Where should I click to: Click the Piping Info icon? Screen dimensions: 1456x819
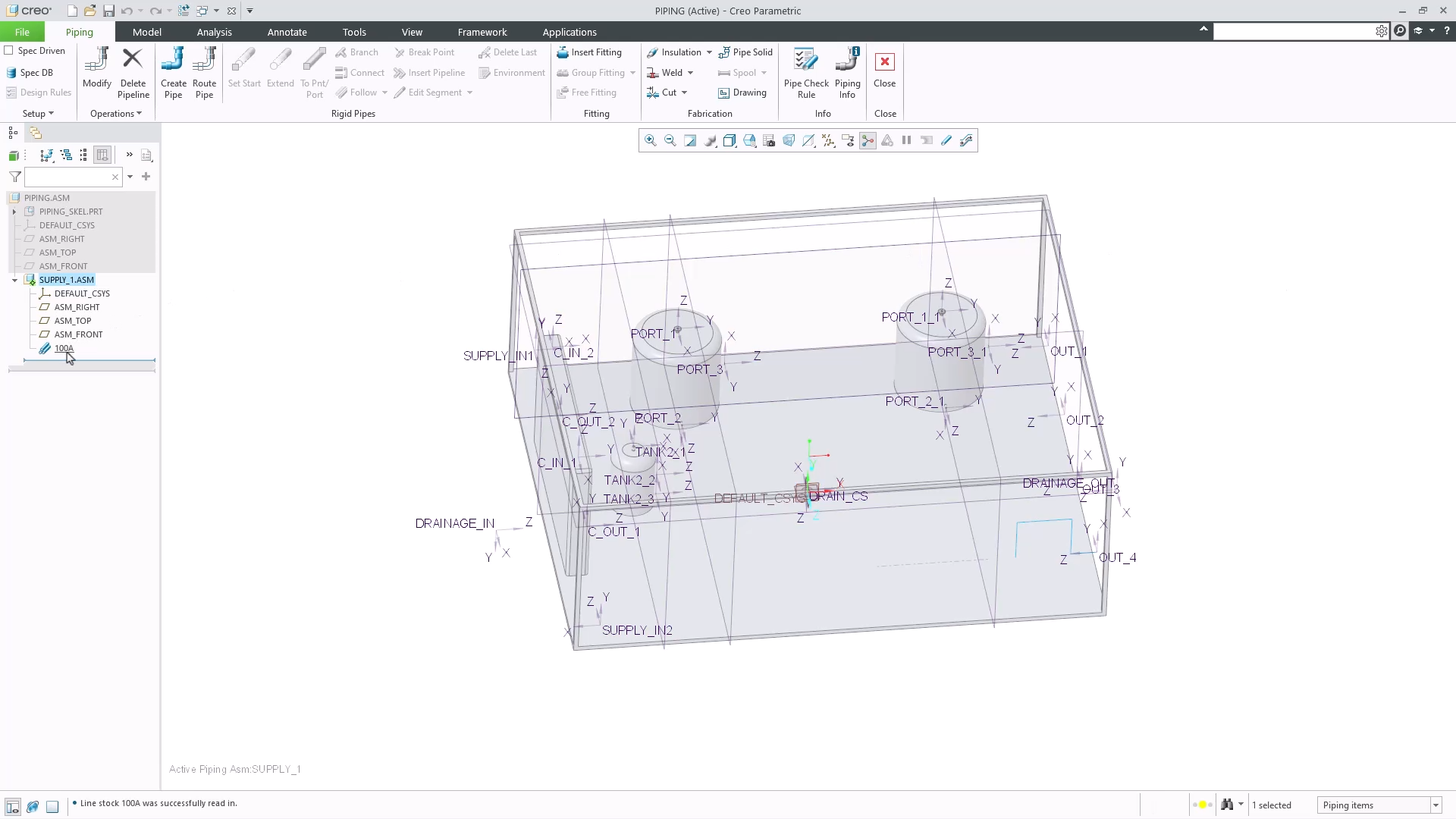847,73
